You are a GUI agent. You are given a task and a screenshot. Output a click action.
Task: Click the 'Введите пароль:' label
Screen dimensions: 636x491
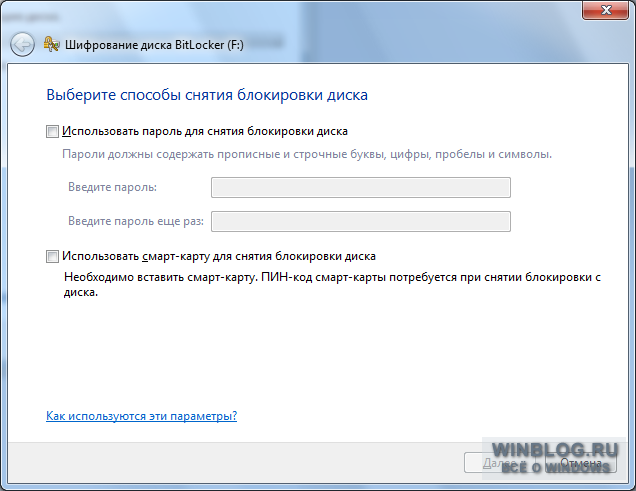(112, 187)
